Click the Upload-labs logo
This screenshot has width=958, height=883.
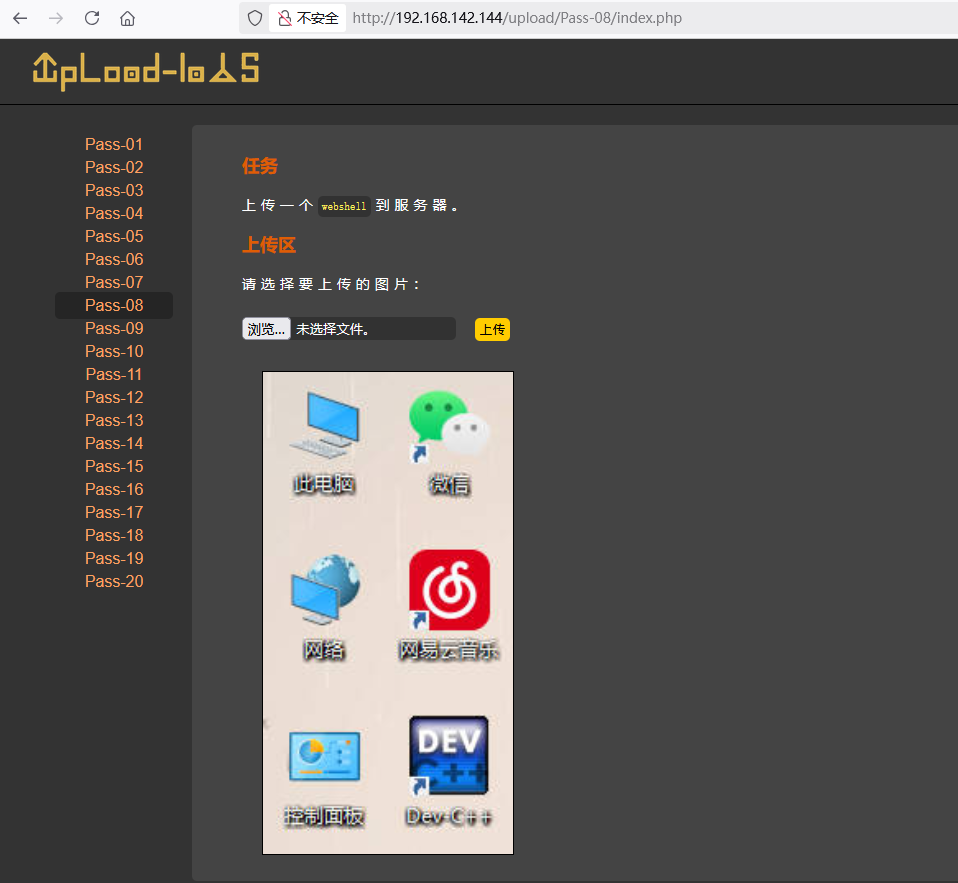(x=146, y=71)
